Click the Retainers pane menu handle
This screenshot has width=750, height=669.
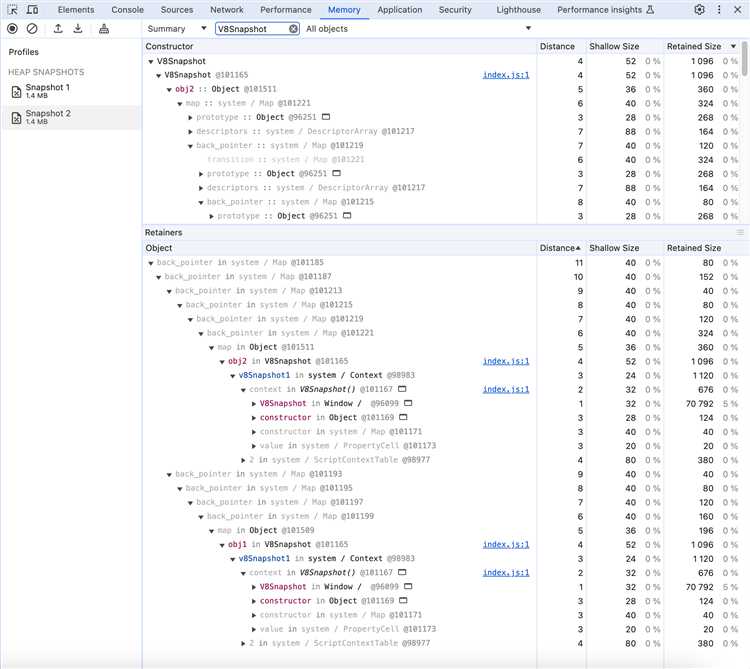point(740,232)
